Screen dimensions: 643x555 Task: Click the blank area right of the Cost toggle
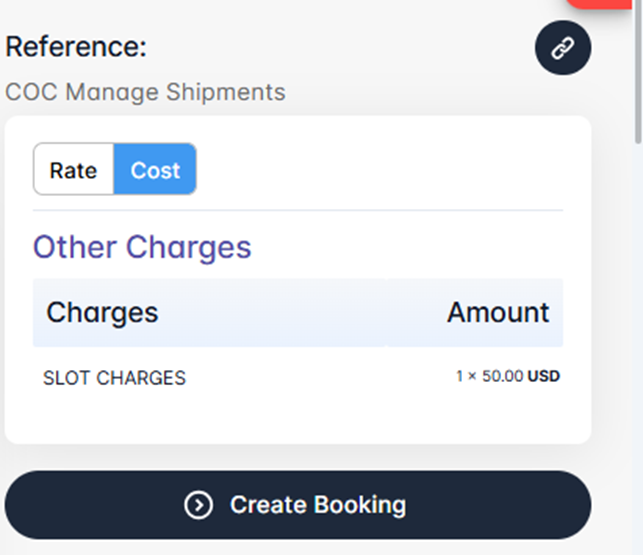[x=380, y=170]
